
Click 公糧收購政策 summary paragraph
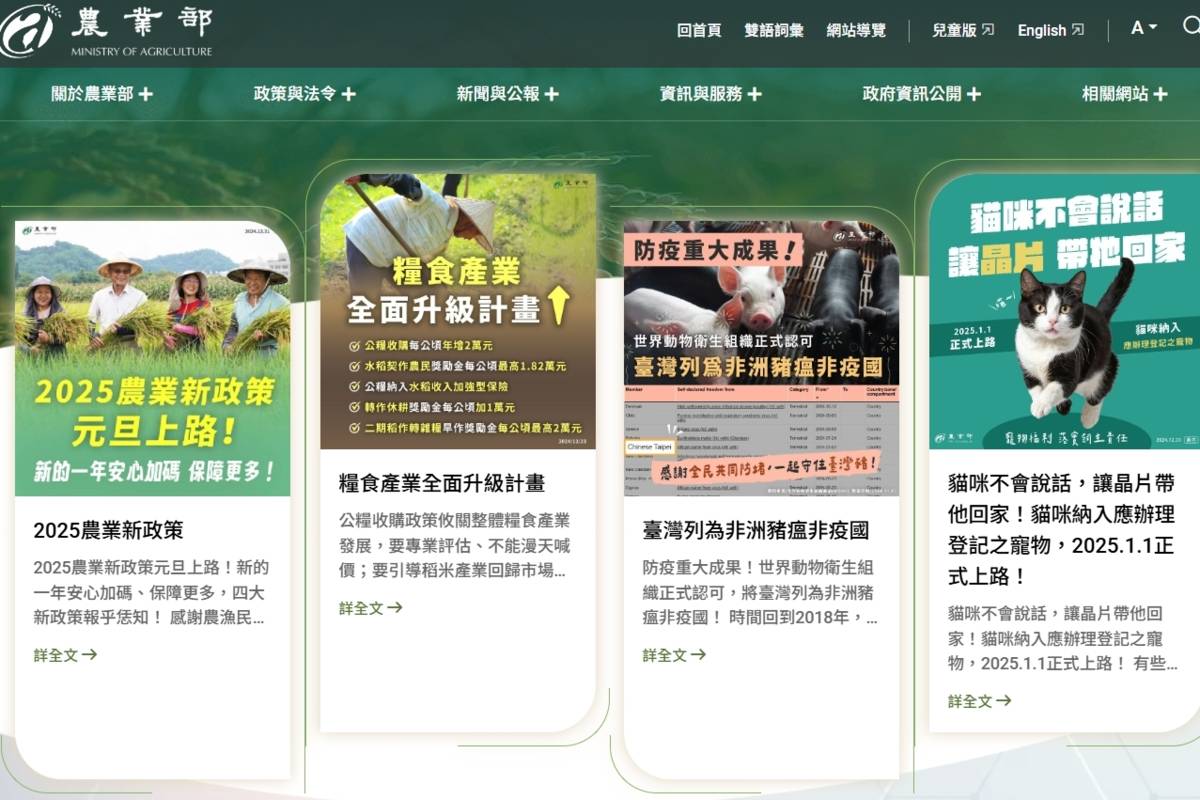[455, 546]
